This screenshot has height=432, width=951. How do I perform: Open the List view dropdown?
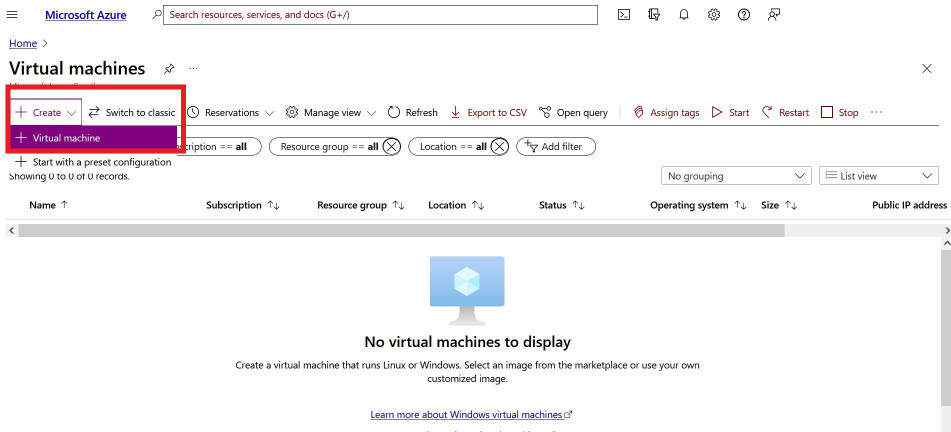(x=878, y=176)
